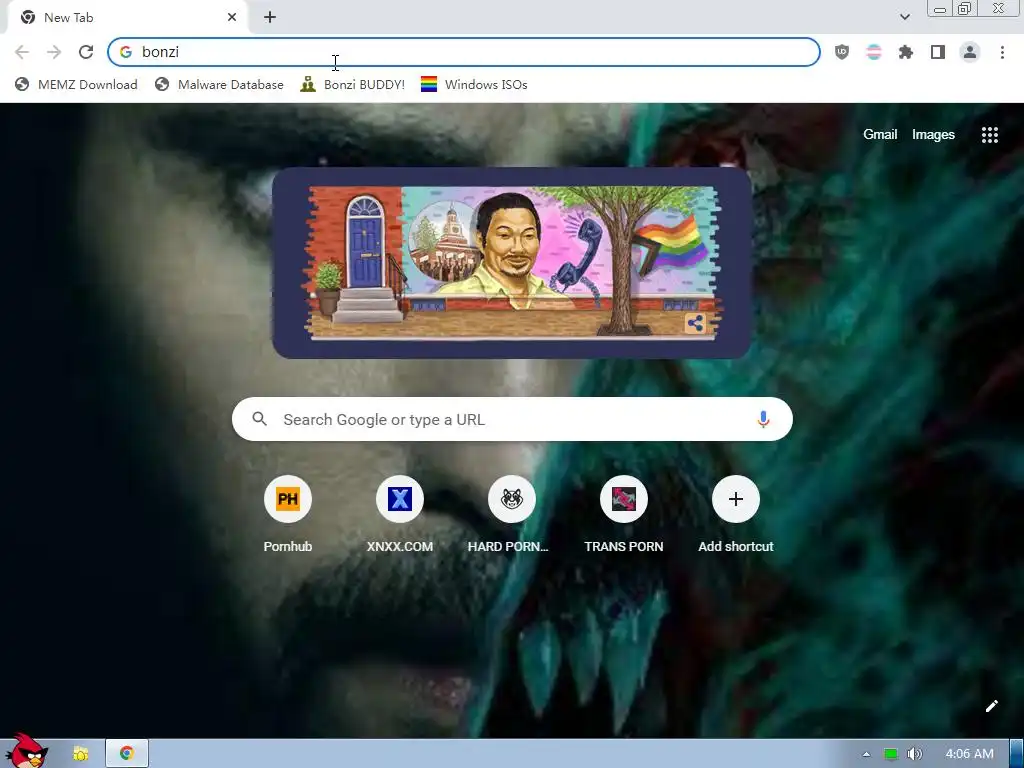This screenshot has height=768, width=1024.
Task: Customize this page with the pencil icon
Action: point(991,706)
